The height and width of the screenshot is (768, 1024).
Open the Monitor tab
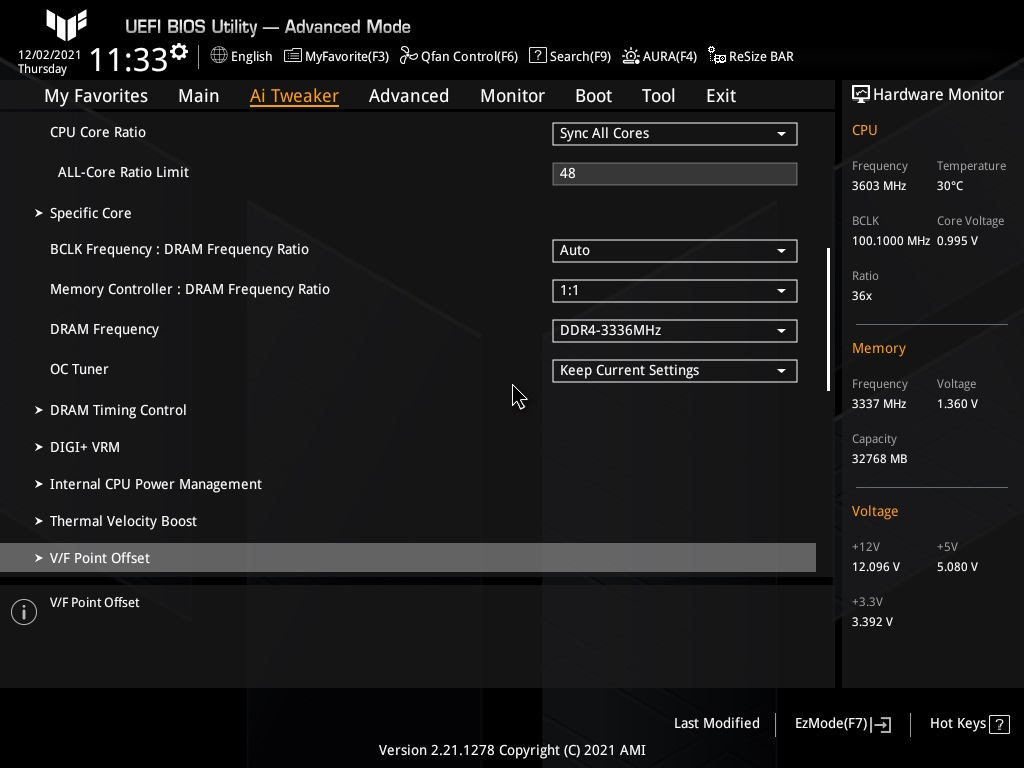[x=512, y=96]
